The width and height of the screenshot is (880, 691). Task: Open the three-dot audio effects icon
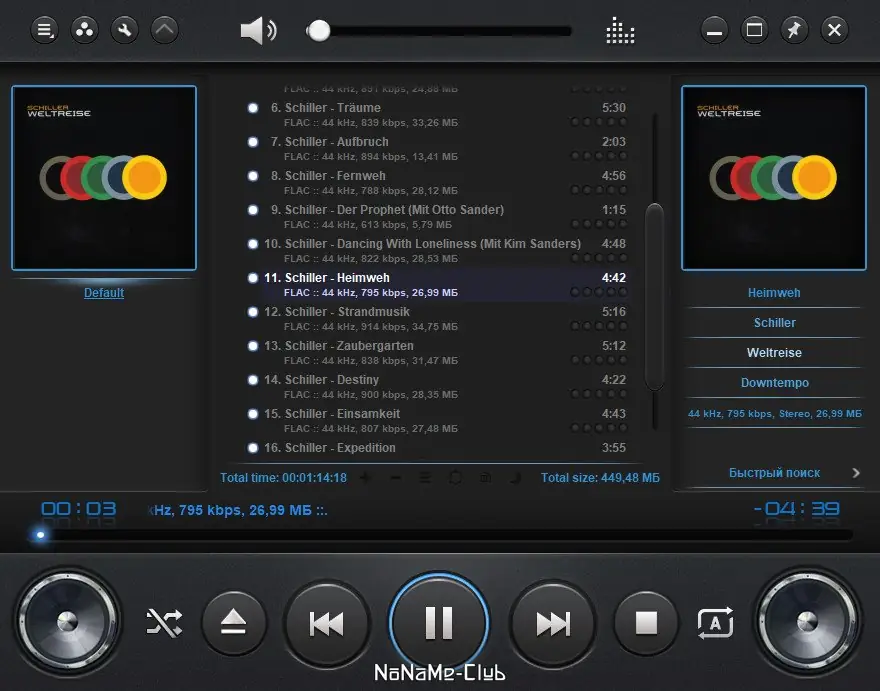pyautogui.click(x=85, y=30)
